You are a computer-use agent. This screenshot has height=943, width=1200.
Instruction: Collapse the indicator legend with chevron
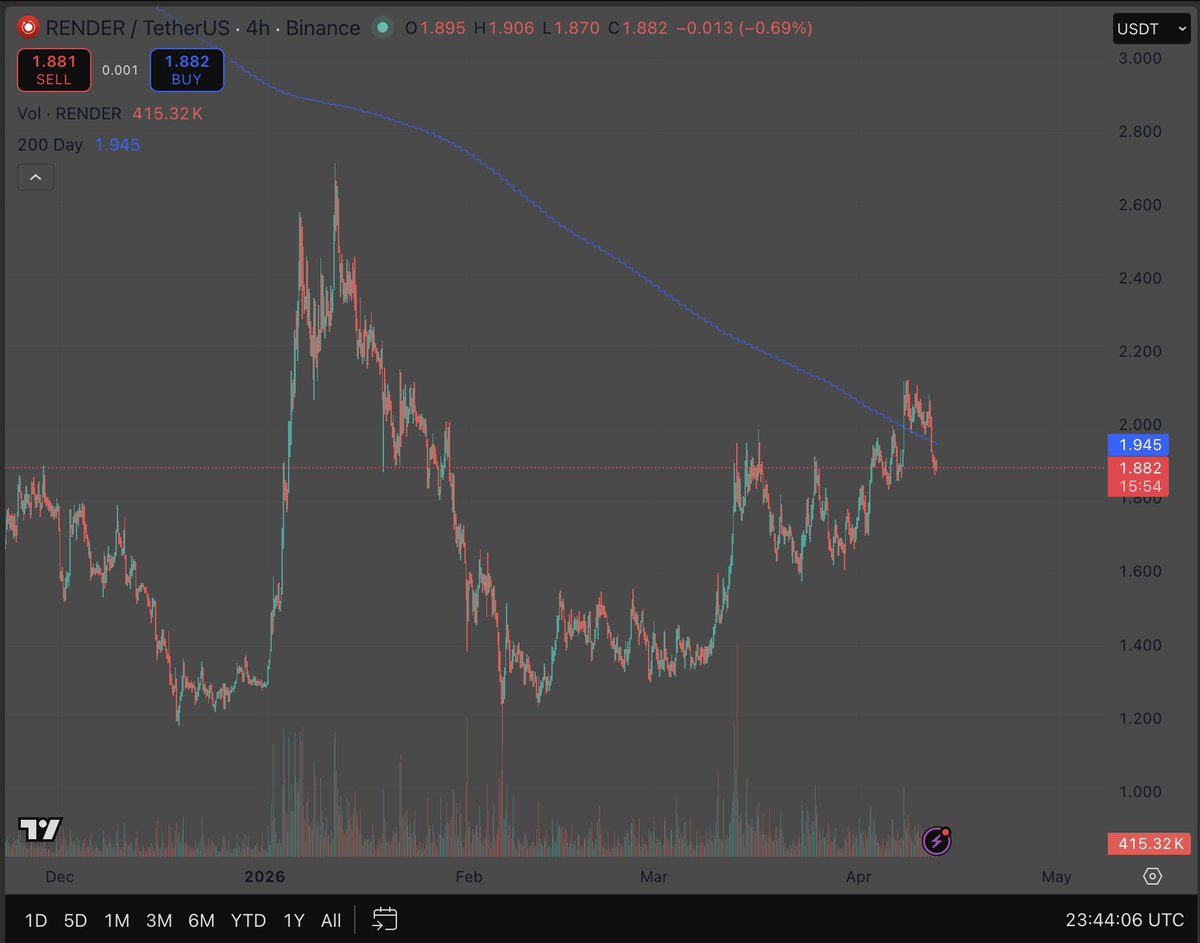[35, 178]
